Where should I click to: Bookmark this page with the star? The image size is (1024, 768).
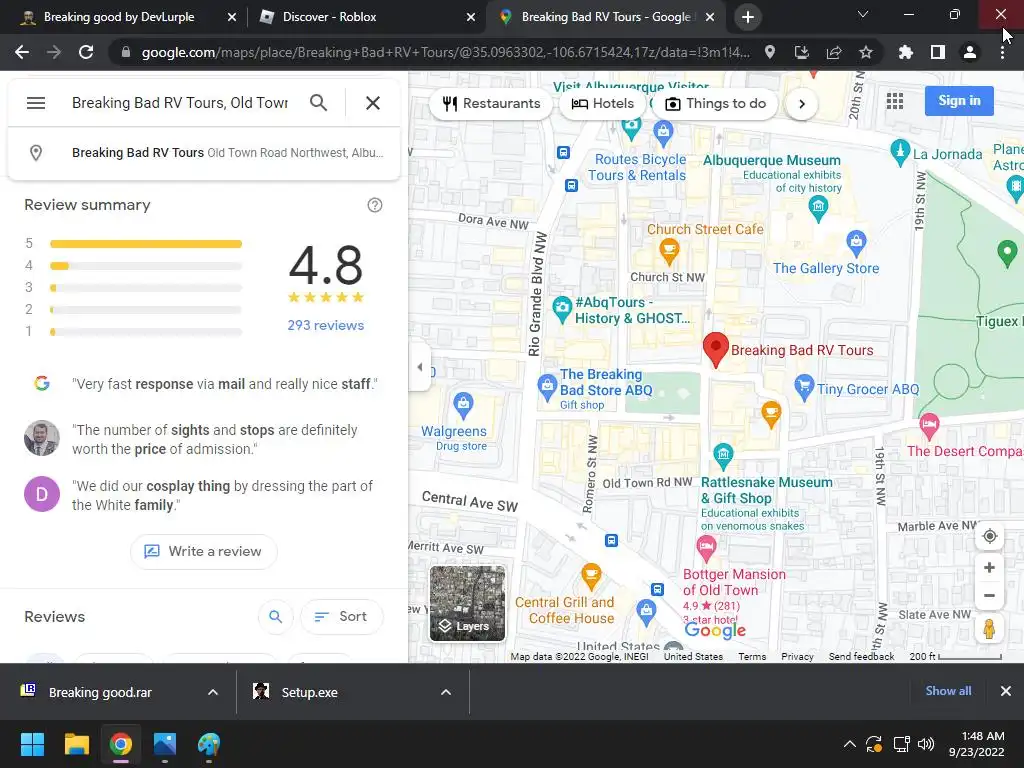[866, 52]
